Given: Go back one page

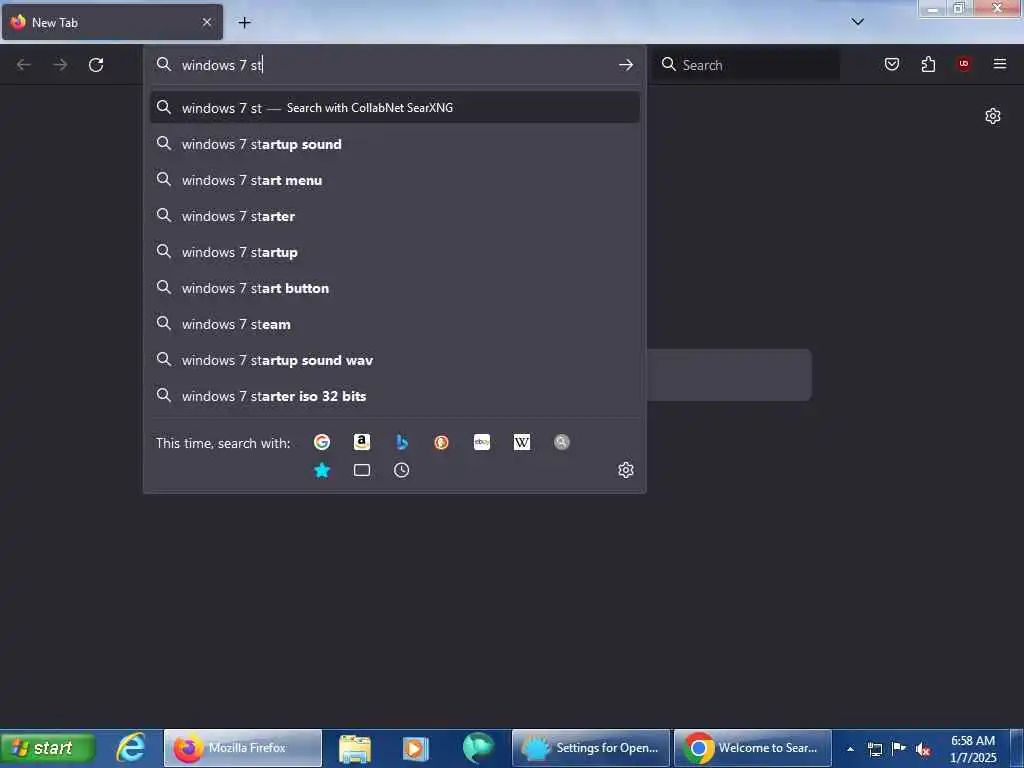Looking at the screenshot, I should point(24,65).
